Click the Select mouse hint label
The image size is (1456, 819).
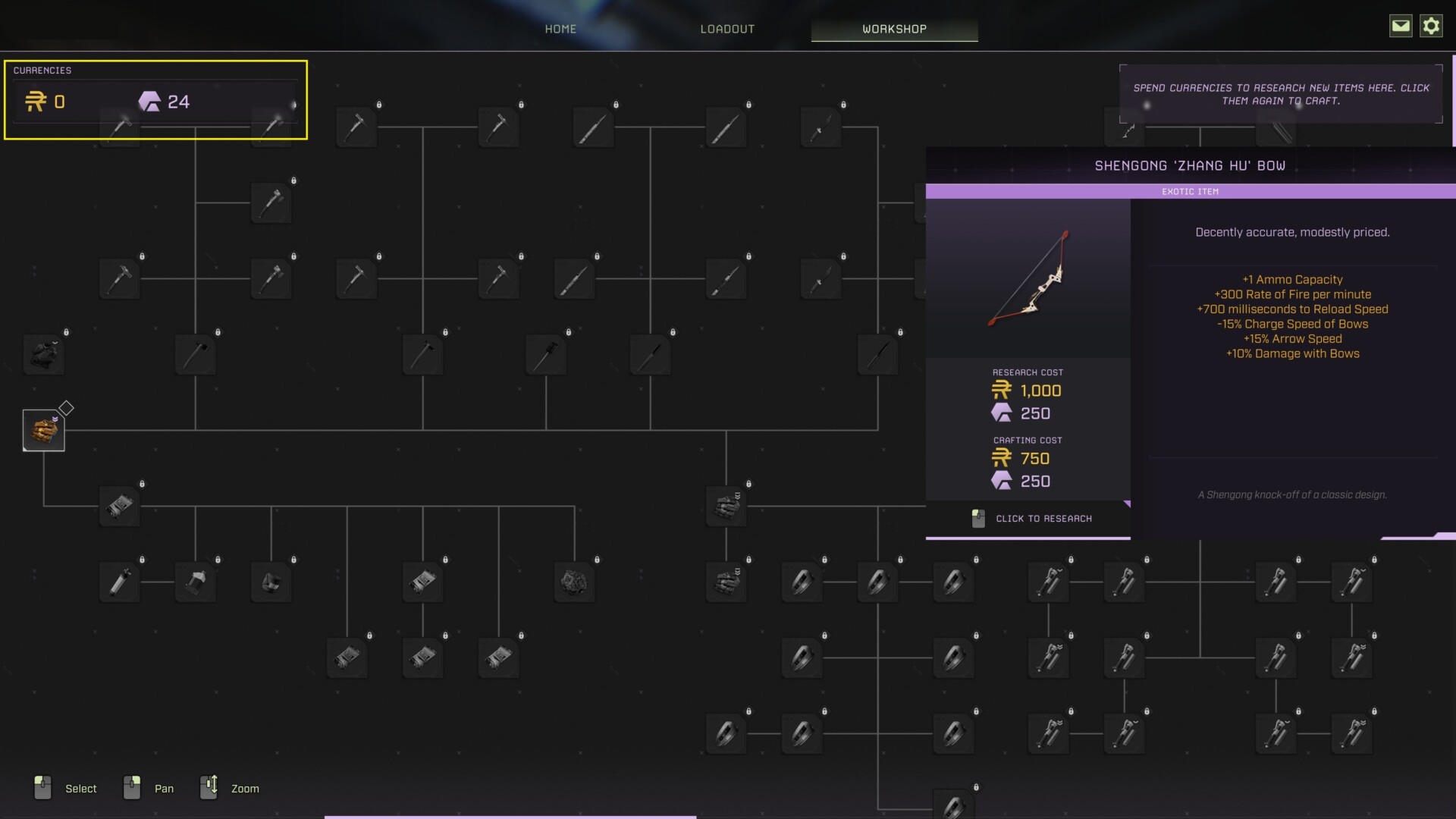80,789
